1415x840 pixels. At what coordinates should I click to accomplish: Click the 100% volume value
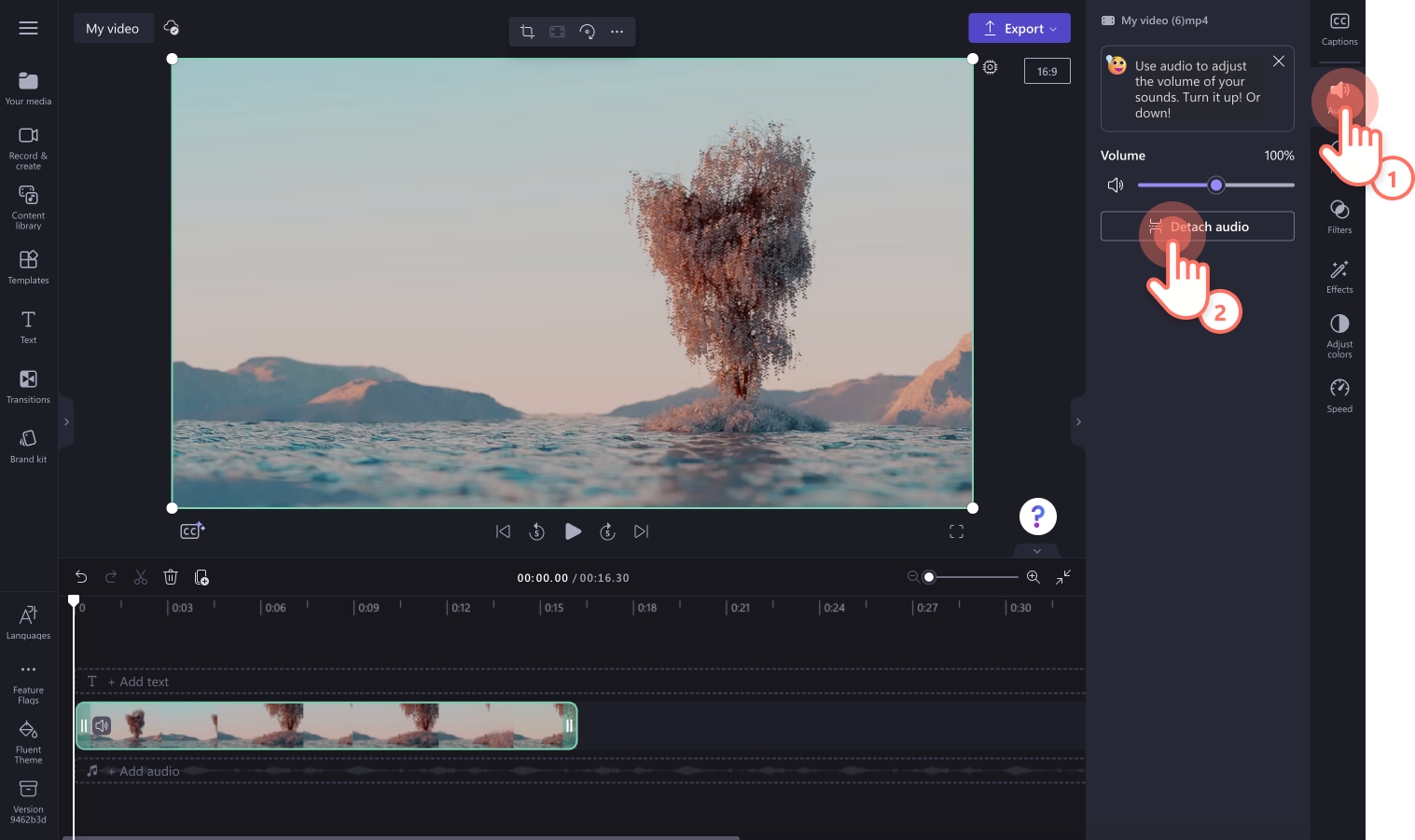(x=1279, y=156)
